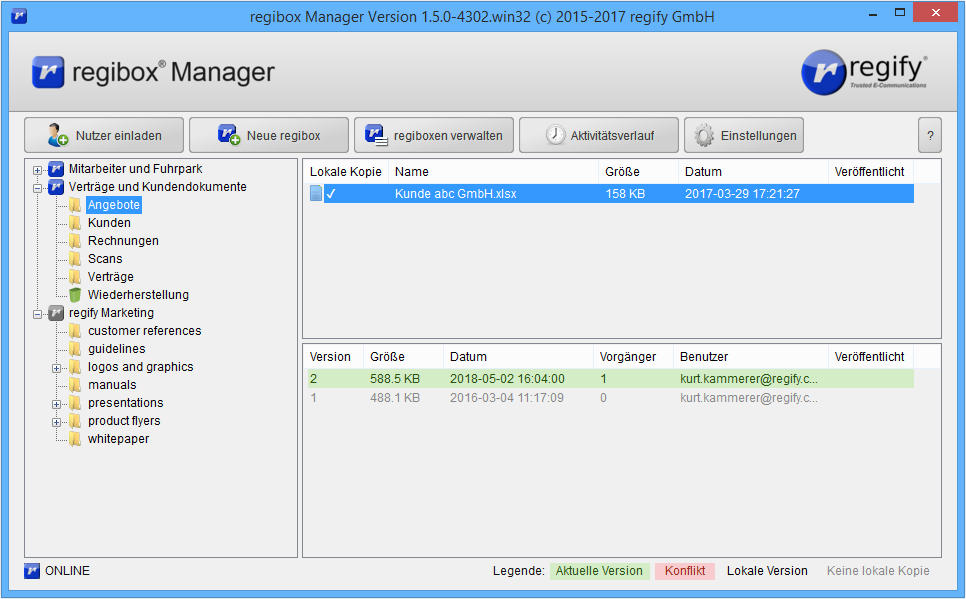Click the ONLINE status icon
The image size is (966, 599).
pyautogui.click(x=32, y=571)
